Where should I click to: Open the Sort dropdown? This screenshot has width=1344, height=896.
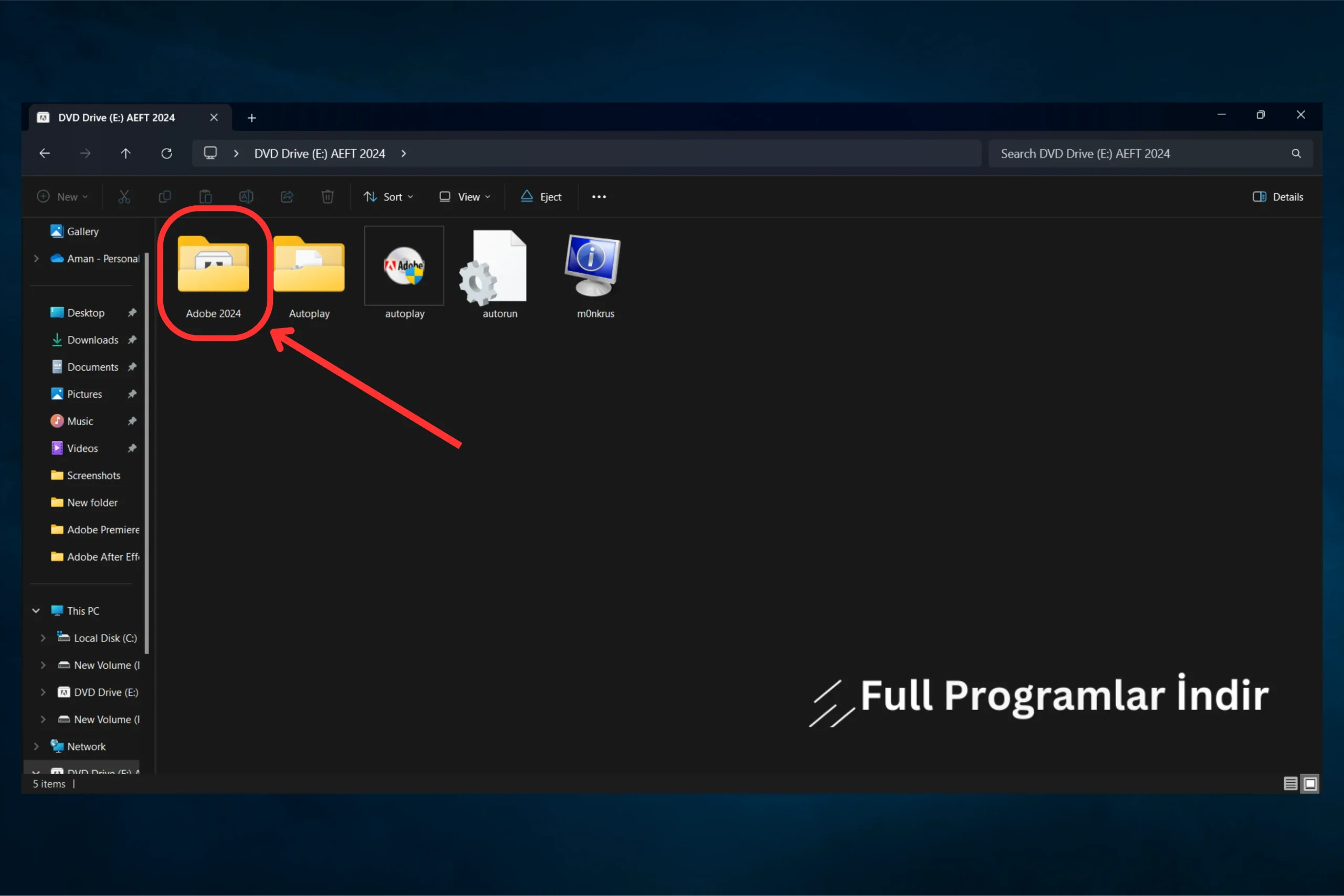click(388, 196)
